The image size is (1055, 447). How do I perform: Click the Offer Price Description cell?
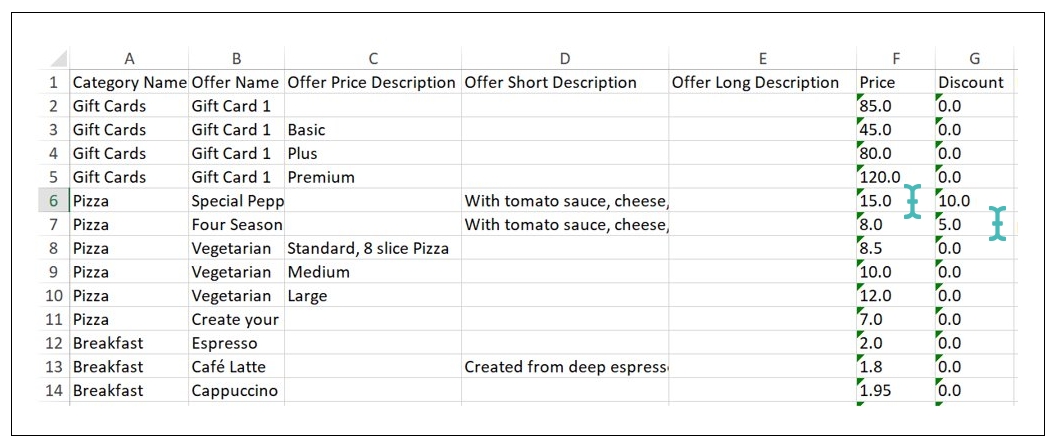[372, 83]
